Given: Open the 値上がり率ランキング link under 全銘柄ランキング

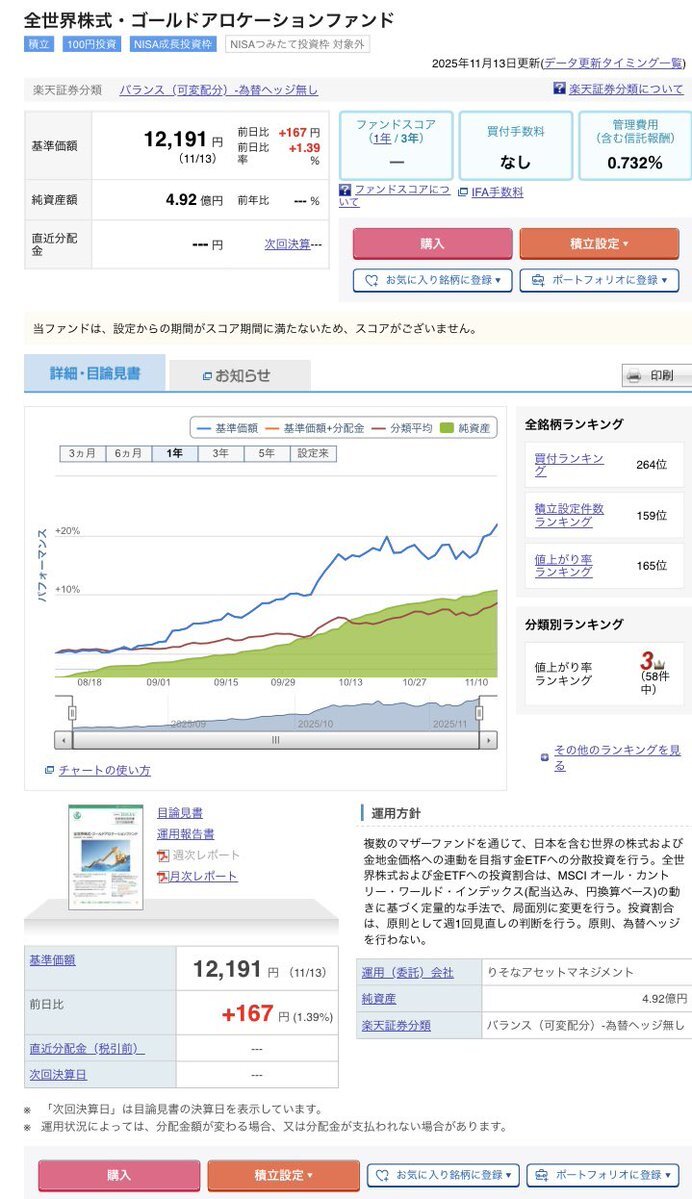Looking at the screenshot, I should pos(564,565).
